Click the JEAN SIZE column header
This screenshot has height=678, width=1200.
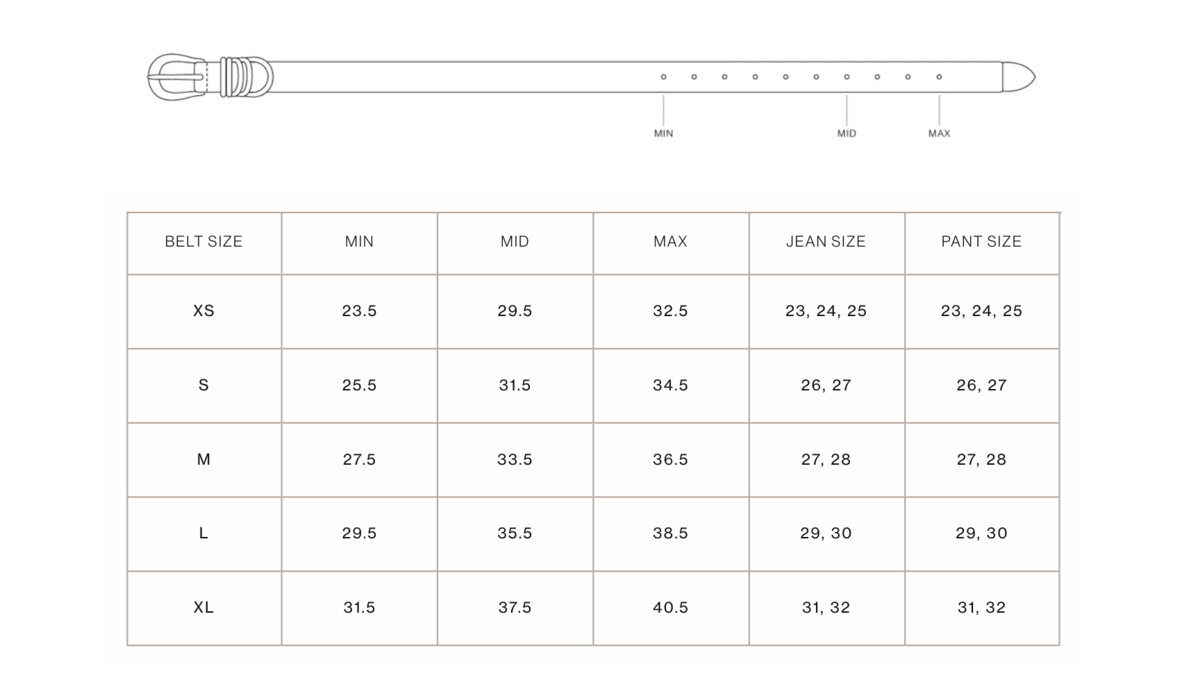pos(826,242)
